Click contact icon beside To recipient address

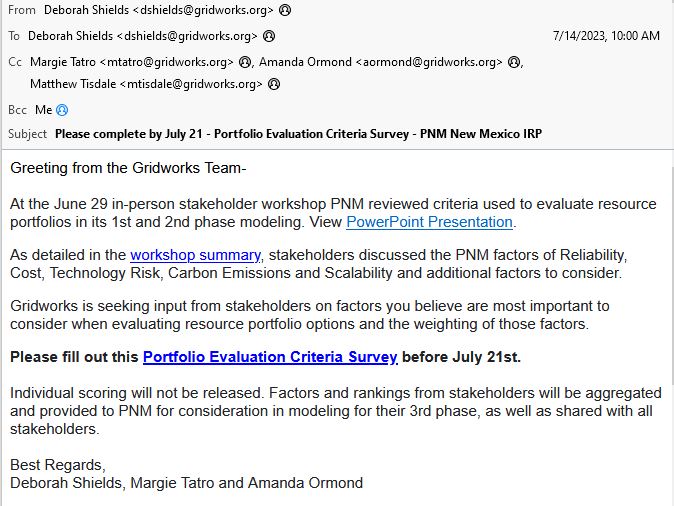coord(269,36)
